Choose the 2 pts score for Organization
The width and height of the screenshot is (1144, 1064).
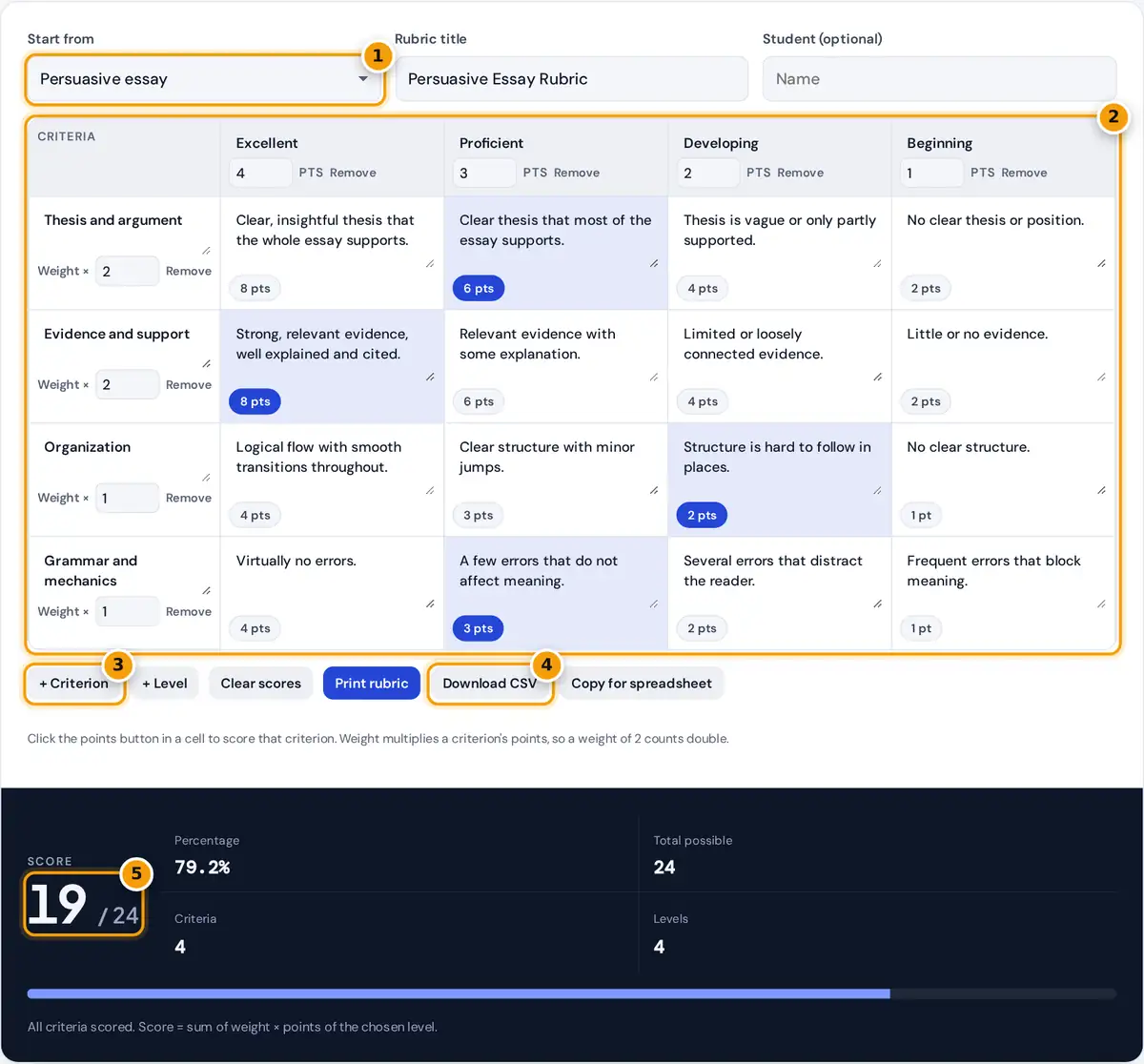[702, 515]
